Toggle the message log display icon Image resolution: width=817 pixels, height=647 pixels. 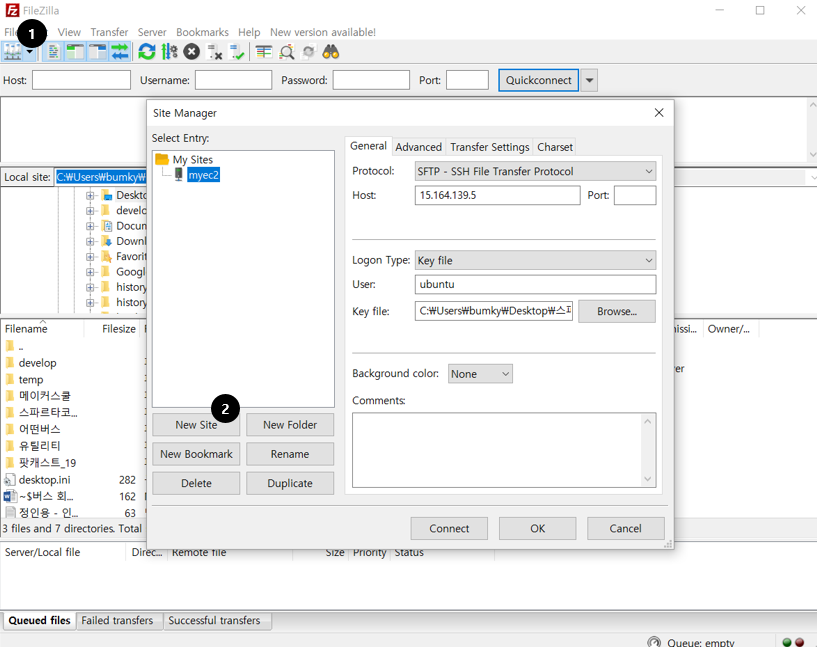click(x=53, y=52)
